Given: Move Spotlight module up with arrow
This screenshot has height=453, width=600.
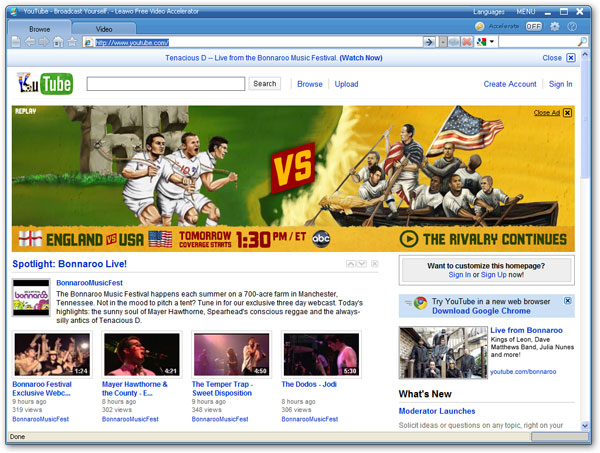Looking at the screenshot, I should coord(350,264).
